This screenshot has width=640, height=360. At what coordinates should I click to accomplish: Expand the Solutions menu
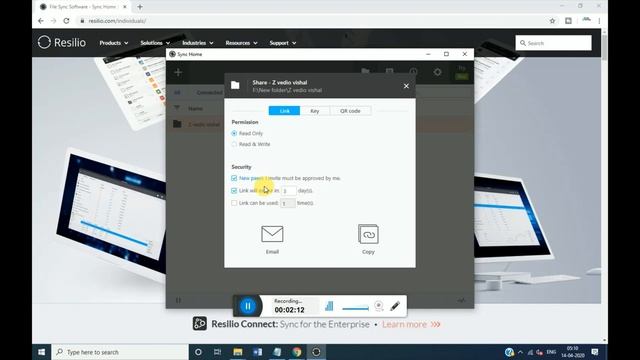tap(155, 43)
